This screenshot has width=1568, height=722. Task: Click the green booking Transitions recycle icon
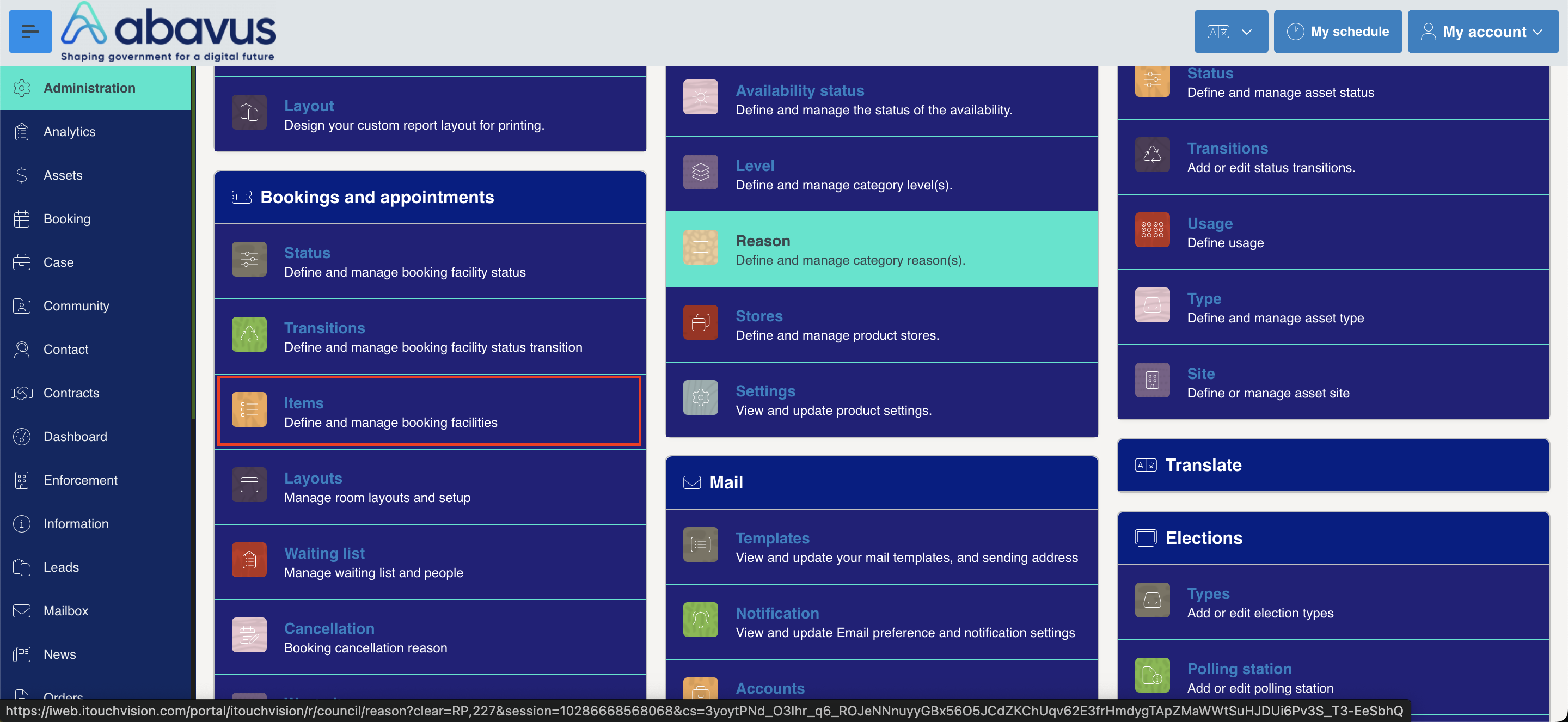249,334
